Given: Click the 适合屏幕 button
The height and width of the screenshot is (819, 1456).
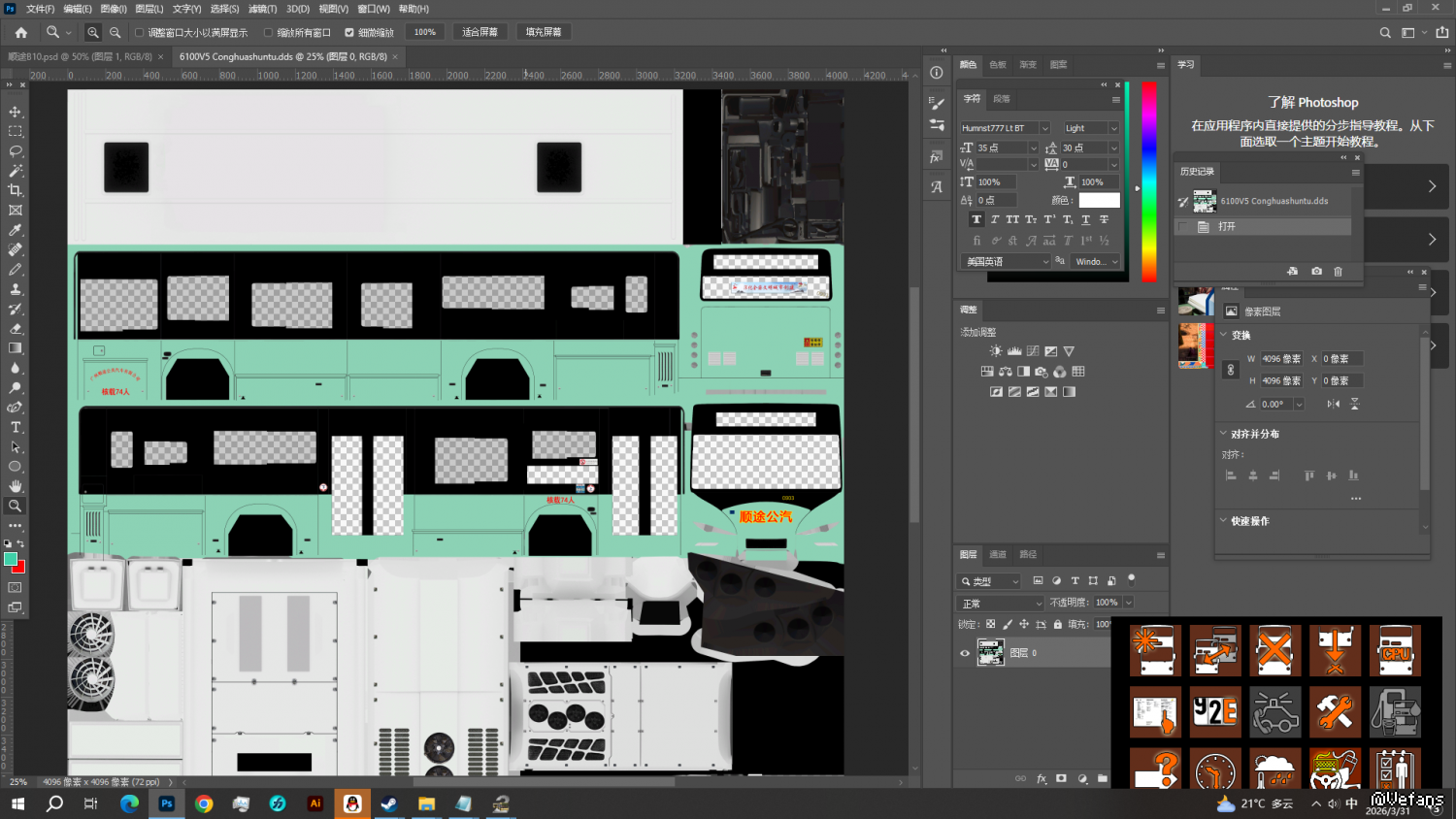Looking at the screenshot, I should pyautogui.click(x=480, y=32).
